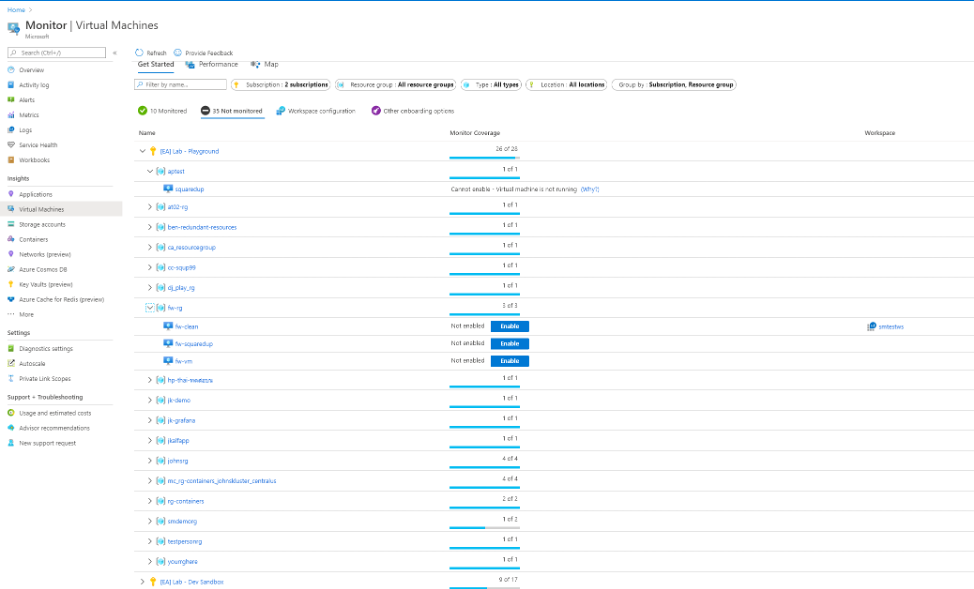Image resolution: width=974 pixels, height=589 pixels.
Task: Click the Networks (preview) icon
Action: pos(11,254)
